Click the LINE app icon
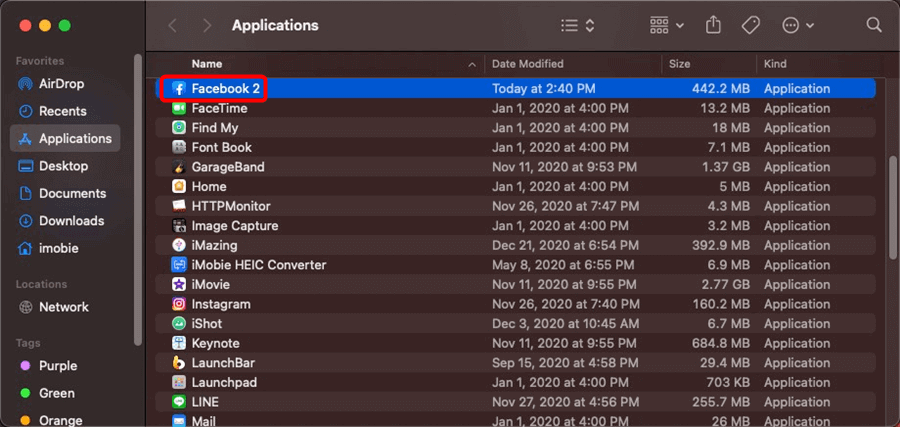 [x=179, y=402]
